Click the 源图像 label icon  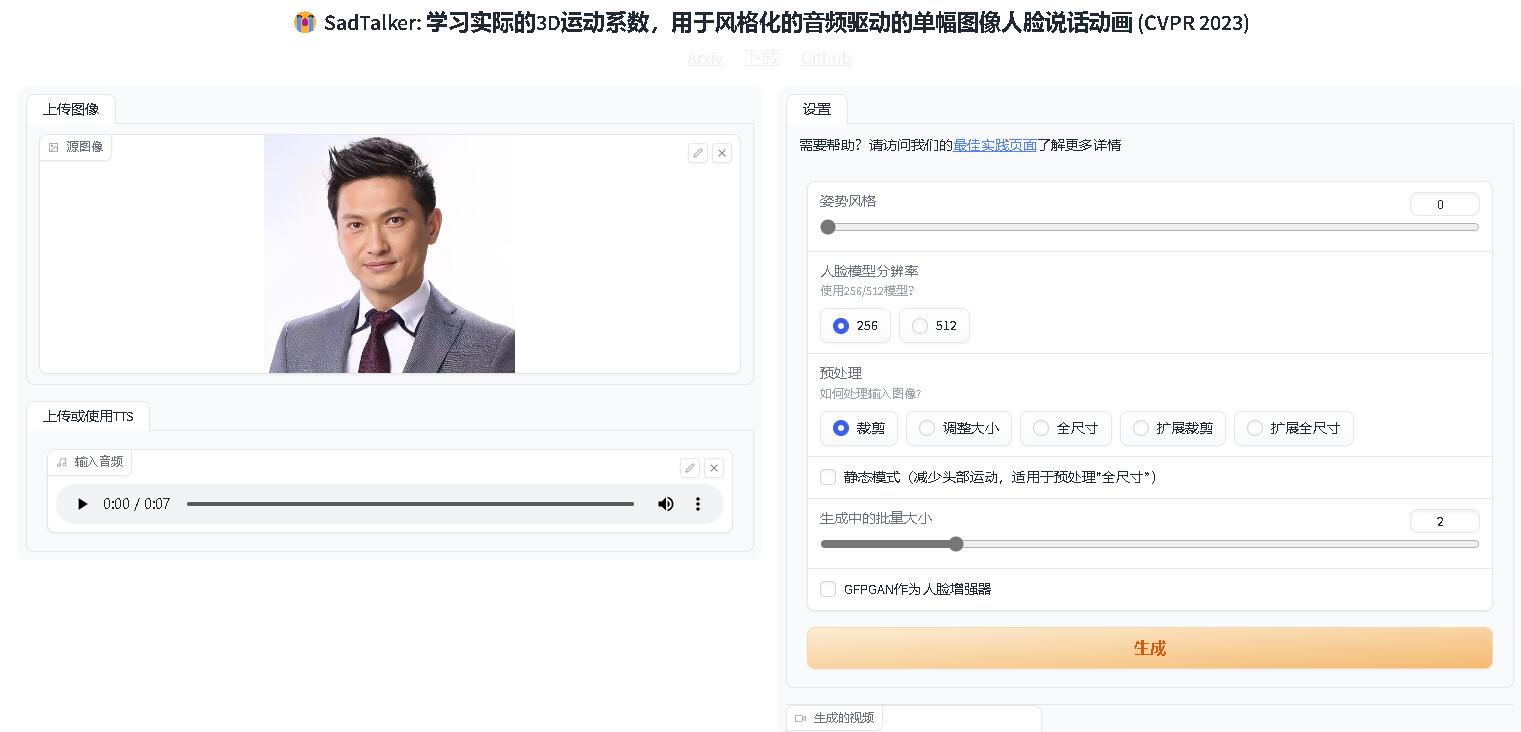(x=54, y=147)
